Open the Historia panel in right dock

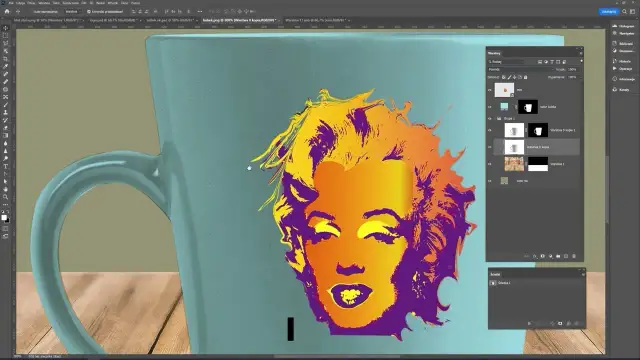click(x=623, y=61)
